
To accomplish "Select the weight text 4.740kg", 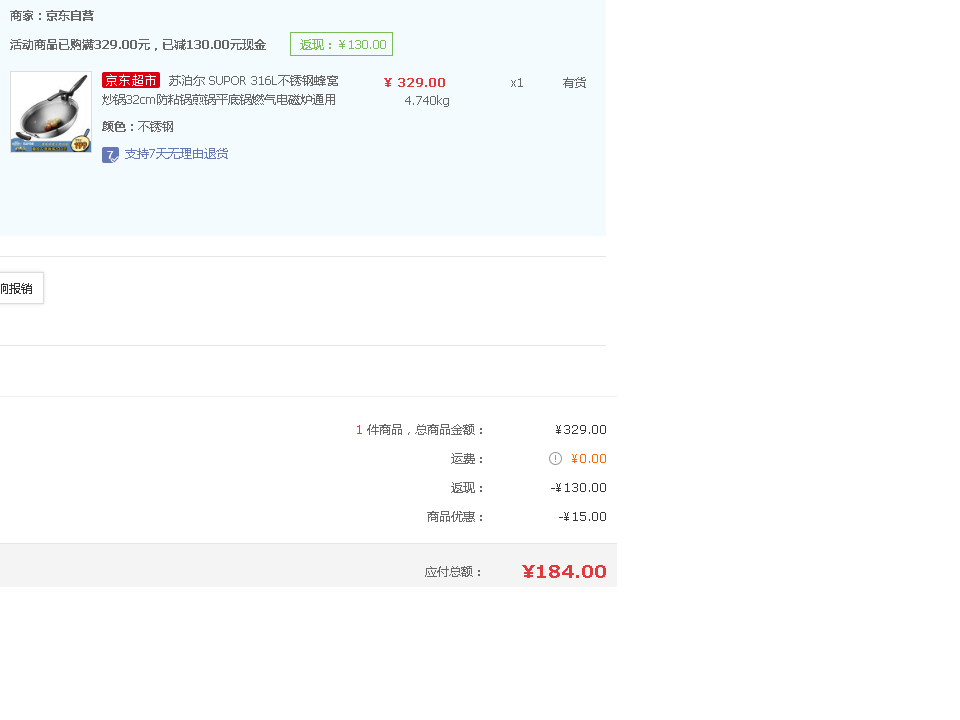I will pyautogui.click(x=427, y=100).
